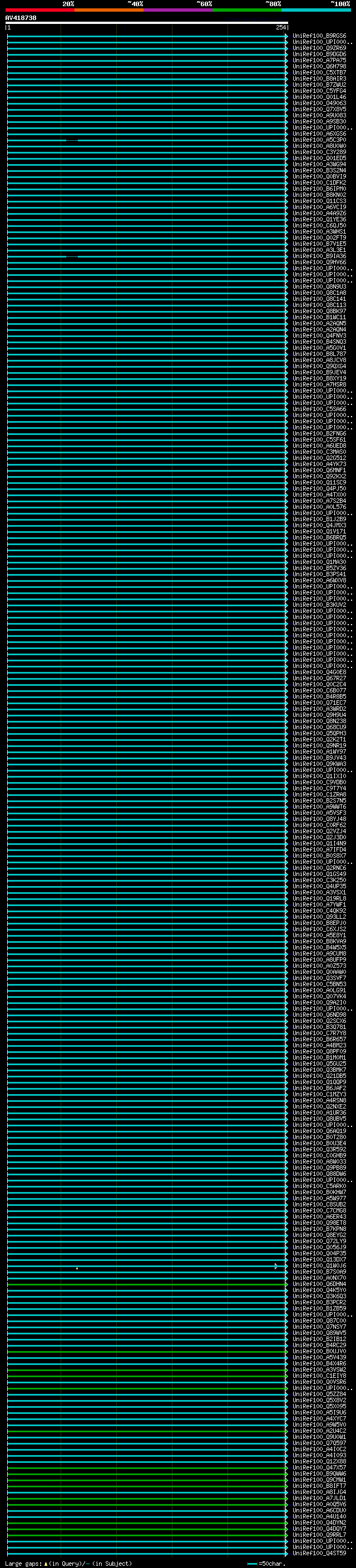356x1568 pixels.
Task: Select the UniRef100_Q1W0J6 label
Action: point(319,1265)
